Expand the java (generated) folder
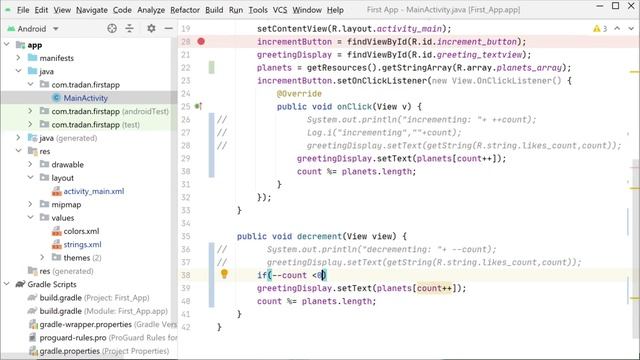 [x=18, y=138]
